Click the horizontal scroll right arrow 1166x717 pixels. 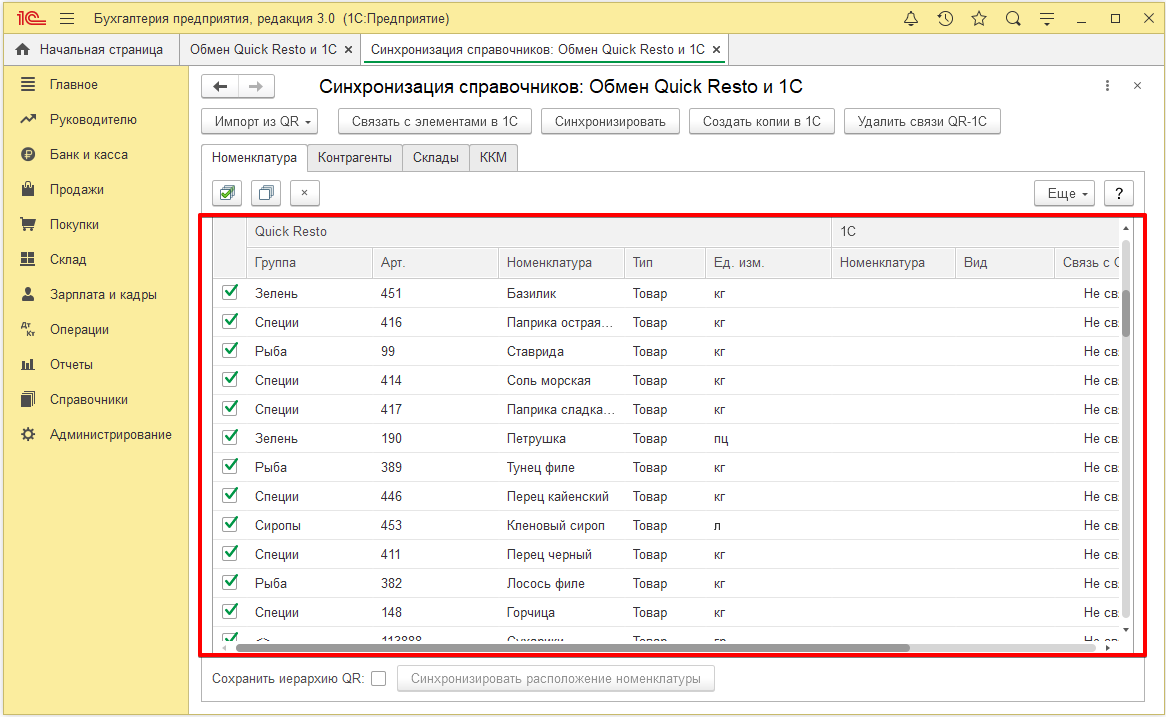[x=1108, y=648]
